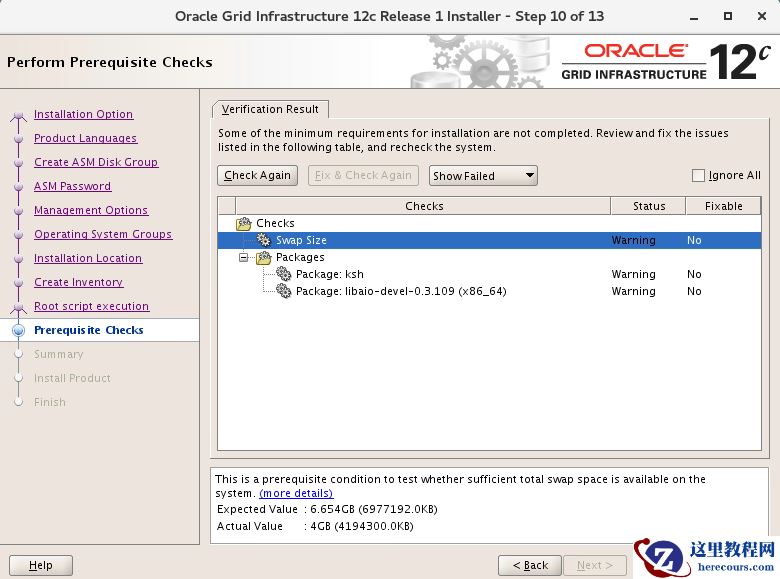Click the Fixable column header
The width and height of the screenshot is (780, 579).
point(723,206)
